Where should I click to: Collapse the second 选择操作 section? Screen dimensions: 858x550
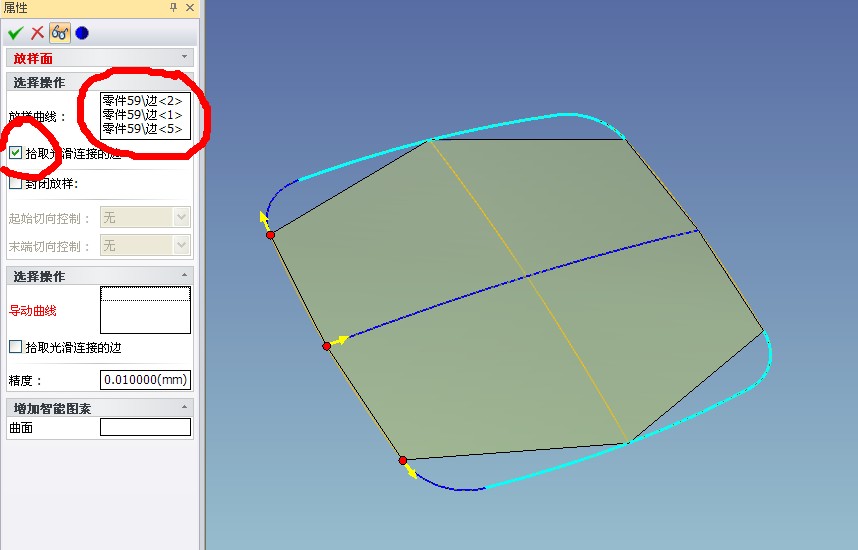[x=184, y=275]
